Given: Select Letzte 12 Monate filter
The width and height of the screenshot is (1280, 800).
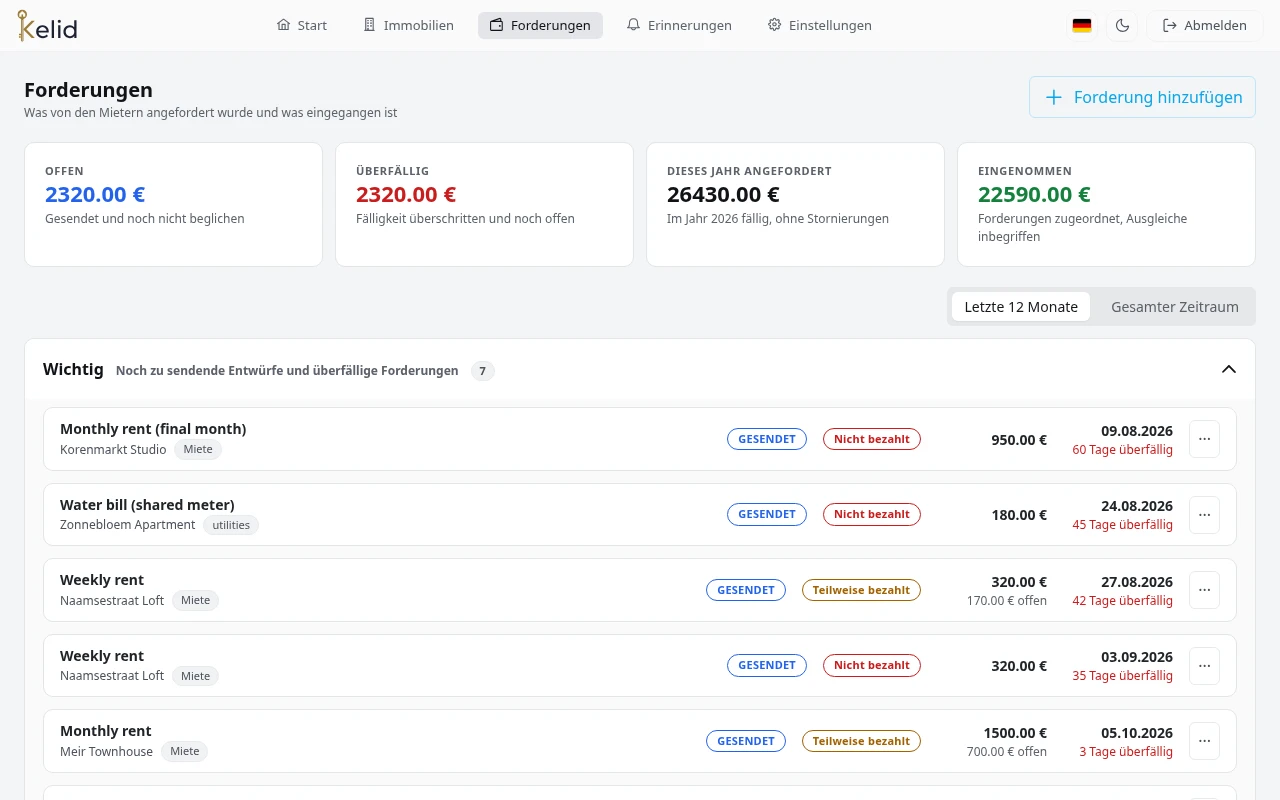Looking at the screenshot, I should point(1021,307).
